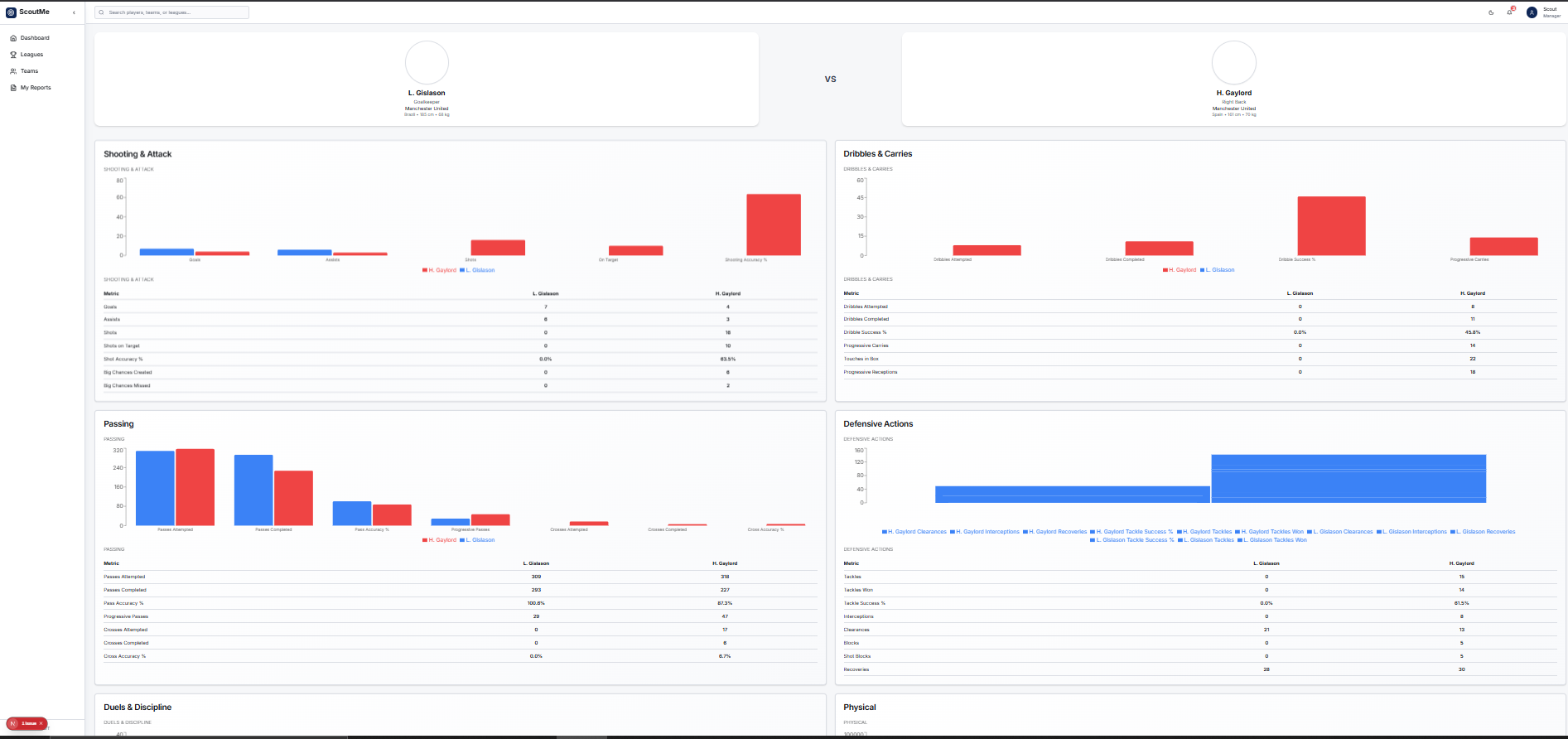This screenshot has height=739, width=1568.
Task: Open the Scout Manager user avatar
Action: pyautogui.click(x=1532, y=12)
